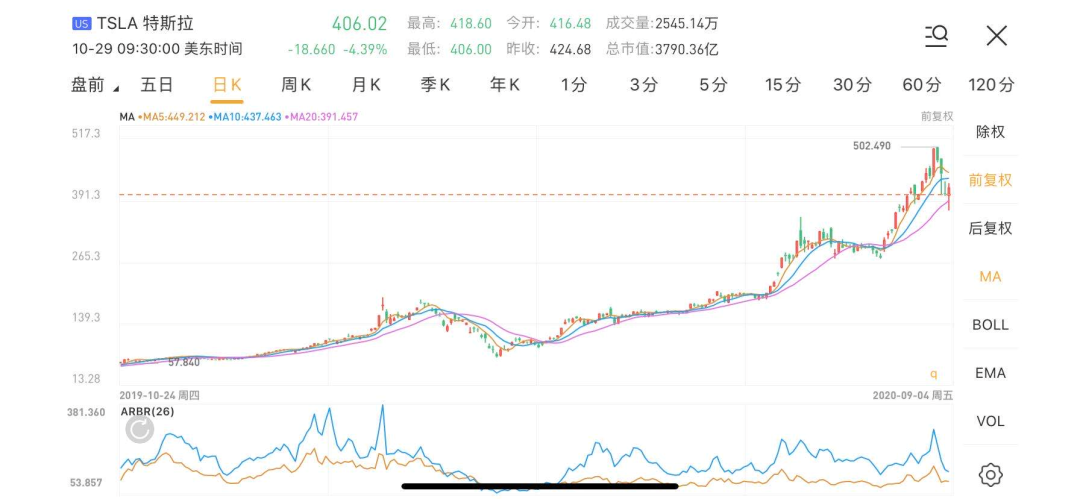Screen dimensions: 1080x499
Task: Close the full-screen chart view
Action: (997, 36)
